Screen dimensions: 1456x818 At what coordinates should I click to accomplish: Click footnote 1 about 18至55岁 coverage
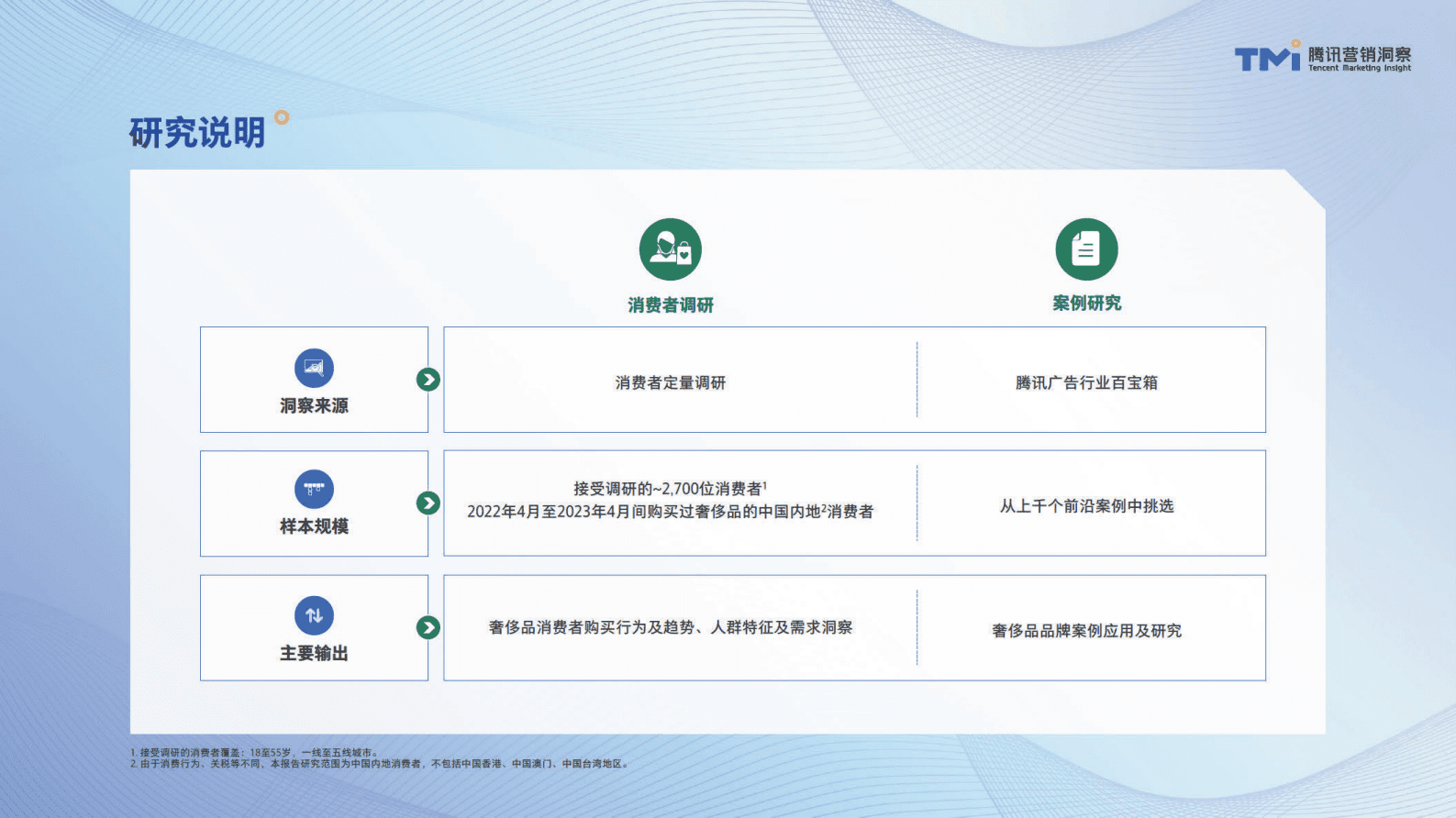[254, 753]
